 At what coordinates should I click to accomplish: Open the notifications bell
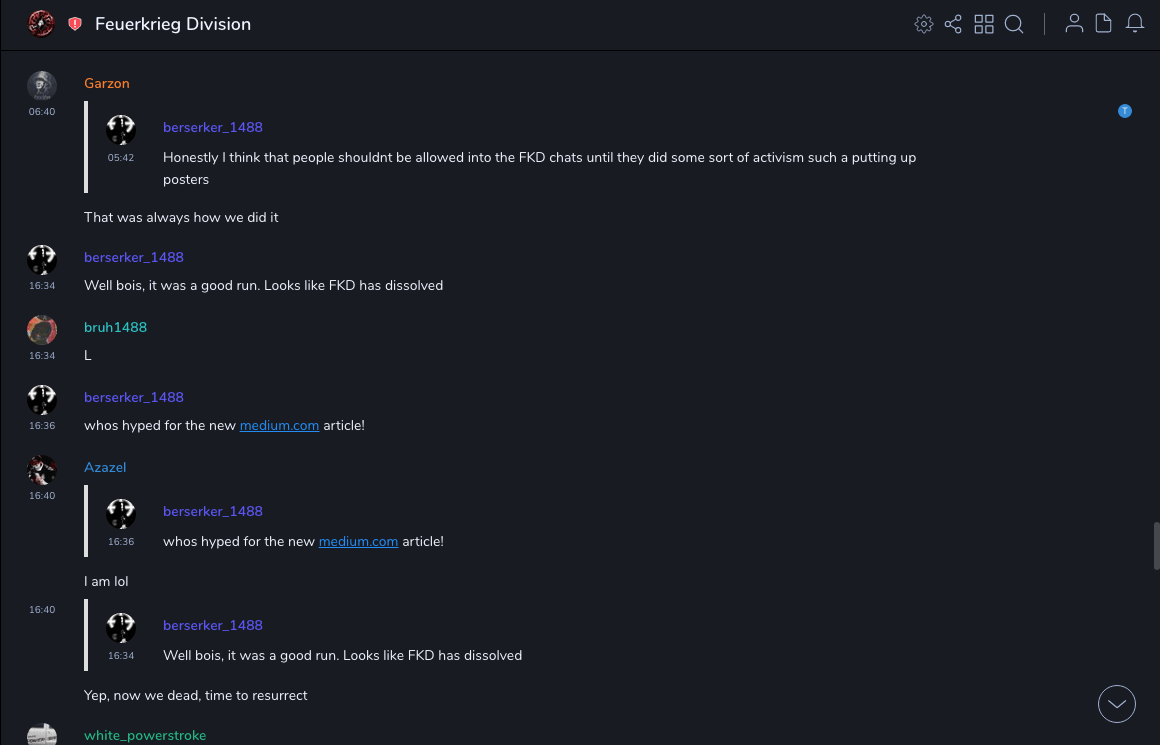1135,24
